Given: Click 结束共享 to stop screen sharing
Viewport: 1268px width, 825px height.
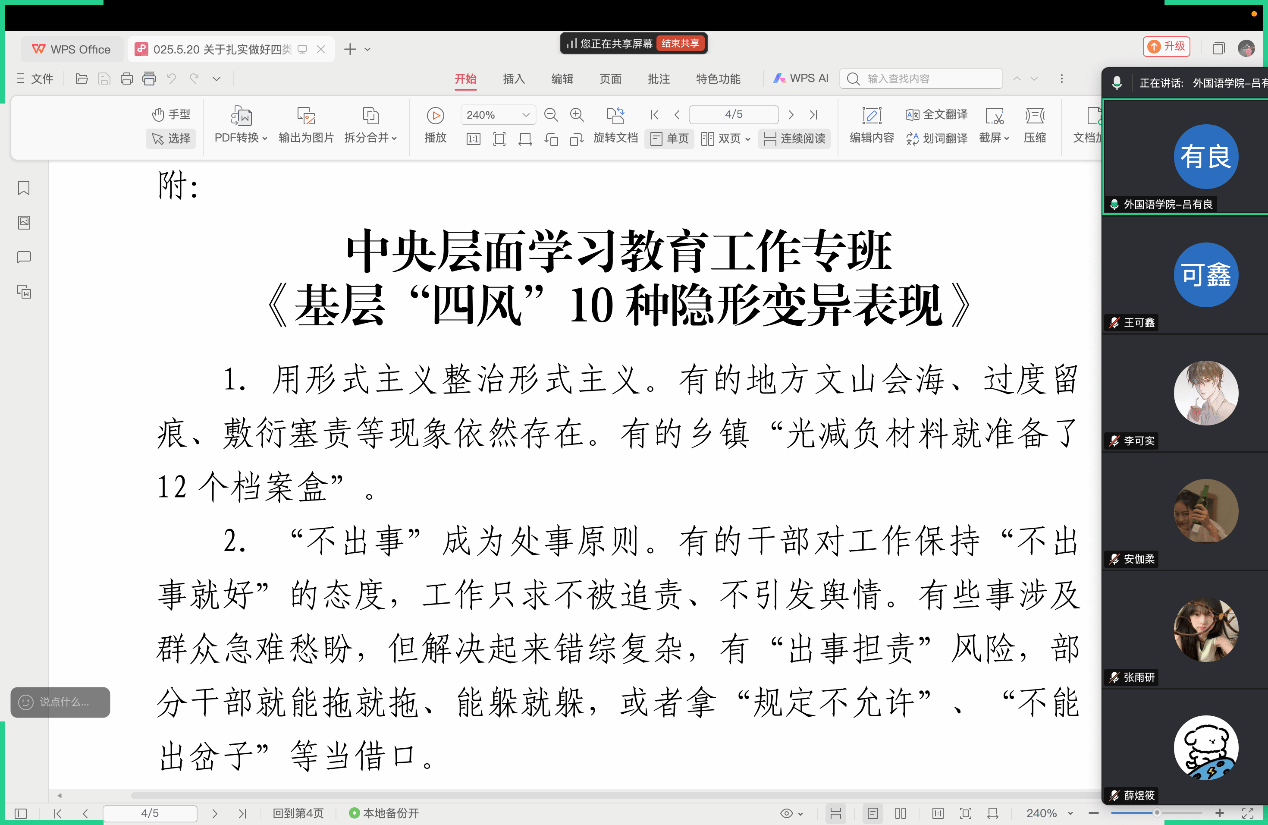Looking at the screenshot, I should [x=682, y=43].
